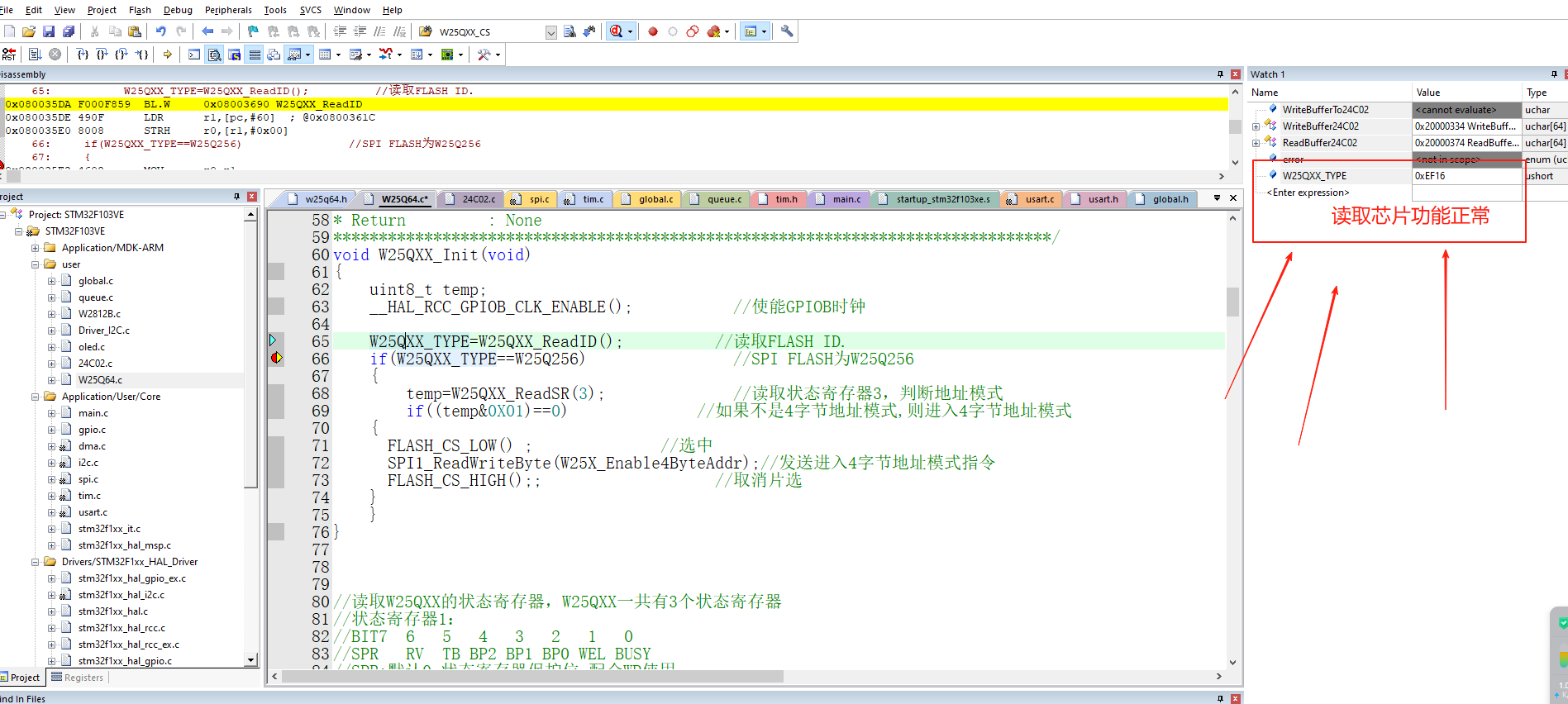Open the Command Window icon

point(194,55)
